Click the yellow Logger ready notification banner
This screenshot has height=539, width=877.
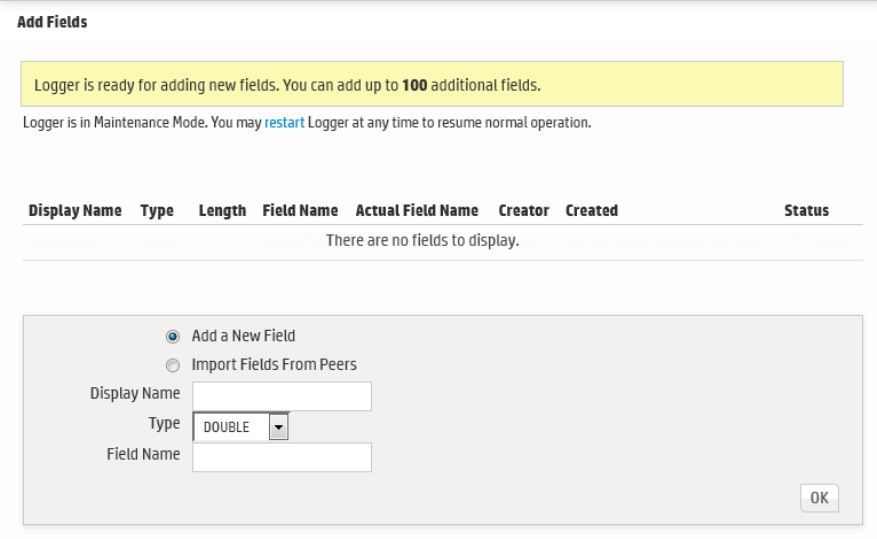432,85
